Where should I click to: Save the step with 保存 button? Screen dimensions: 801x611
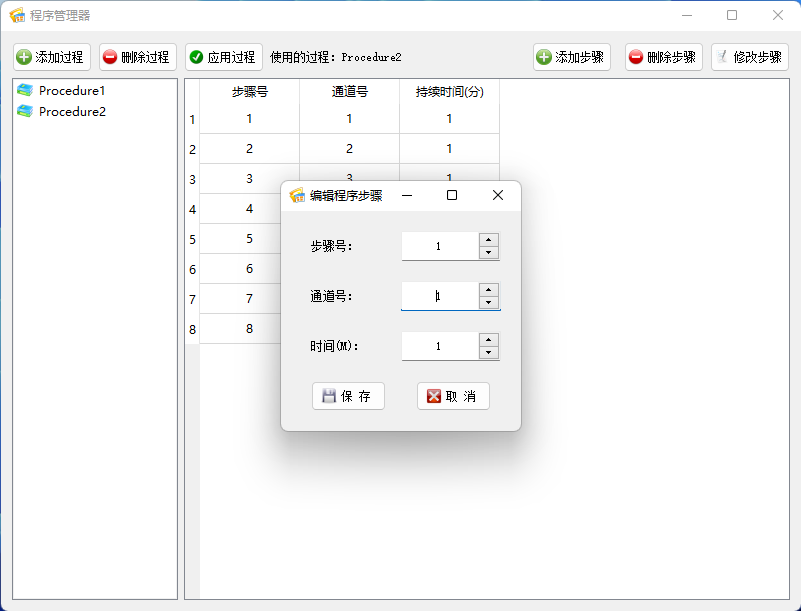click(348, 396)
